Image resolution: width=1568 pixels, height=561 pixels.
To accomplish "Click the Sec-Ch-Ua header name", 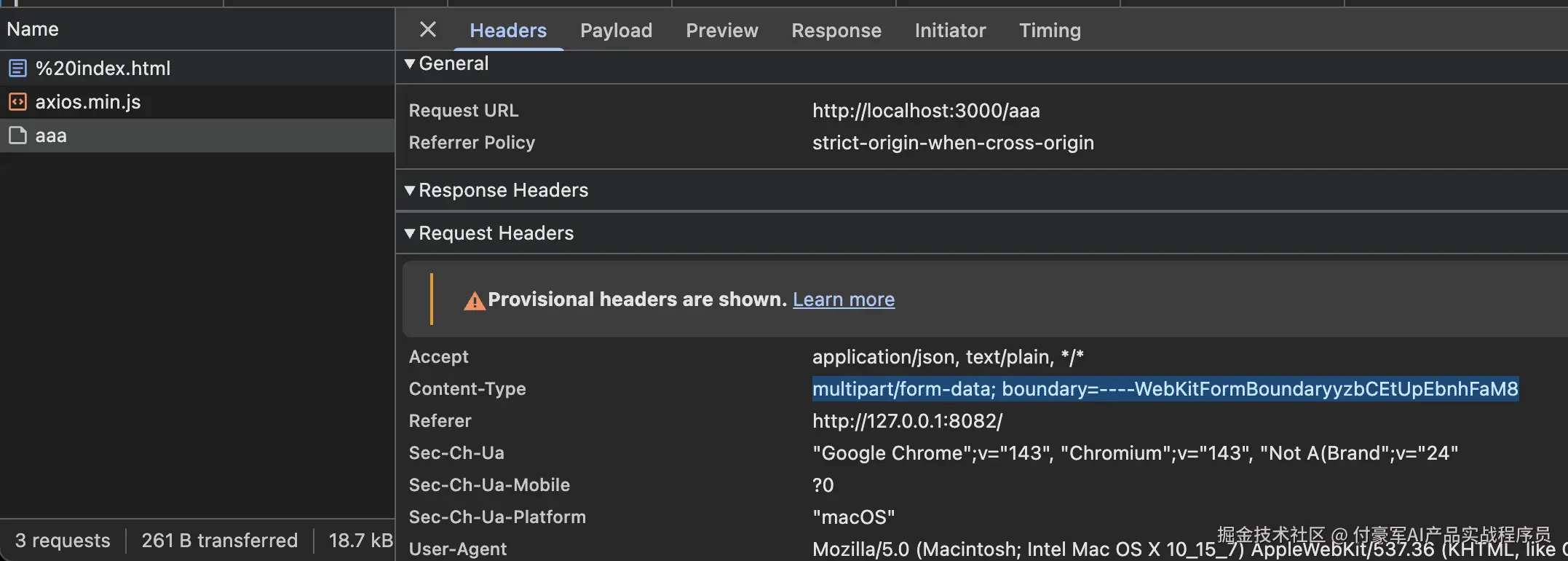I will (456, 453).
